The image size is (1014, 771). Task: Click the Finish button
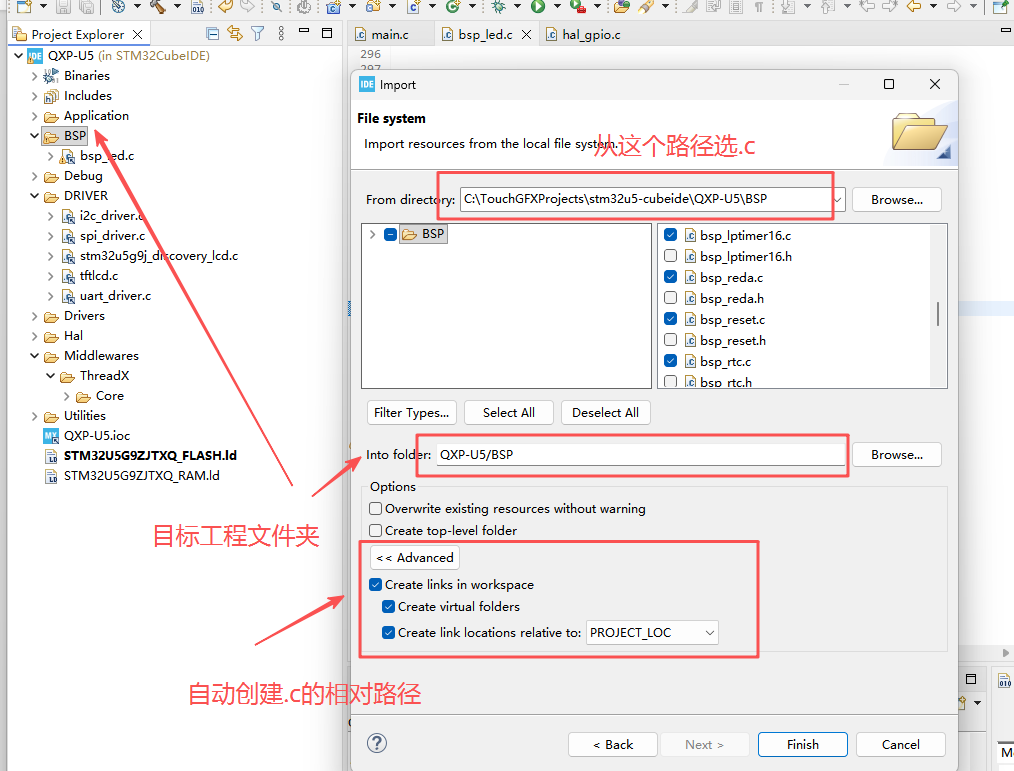pos(803,744)
